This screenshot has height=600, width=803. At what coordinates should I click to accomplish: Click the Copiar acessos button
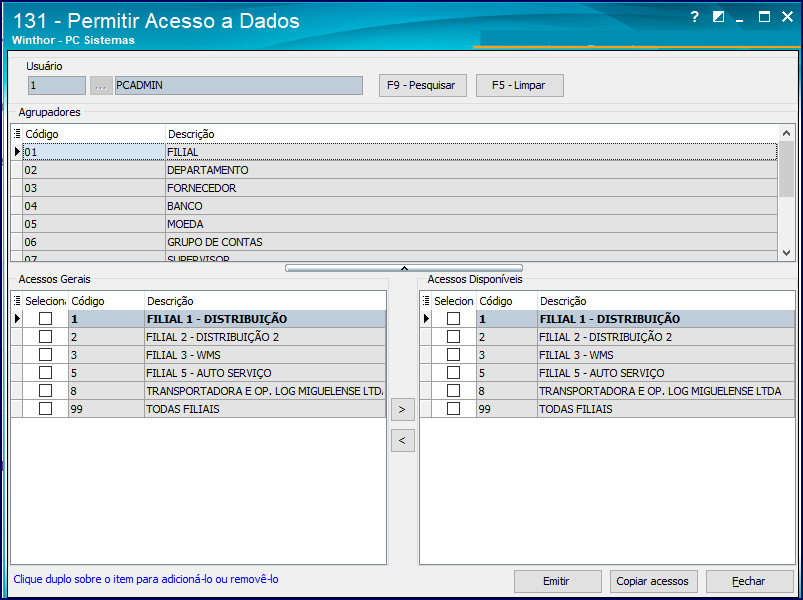tap(653, 581)
